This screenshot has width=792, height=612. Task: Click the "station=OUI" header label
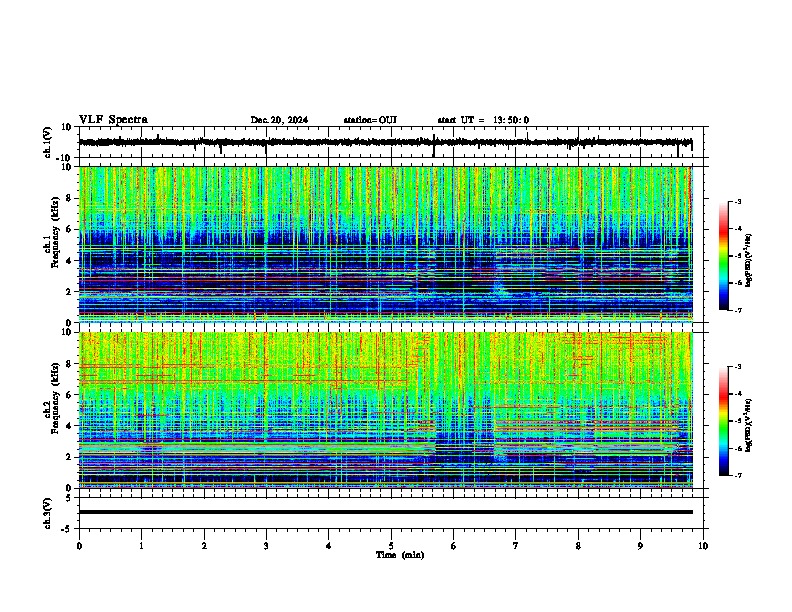370,120
